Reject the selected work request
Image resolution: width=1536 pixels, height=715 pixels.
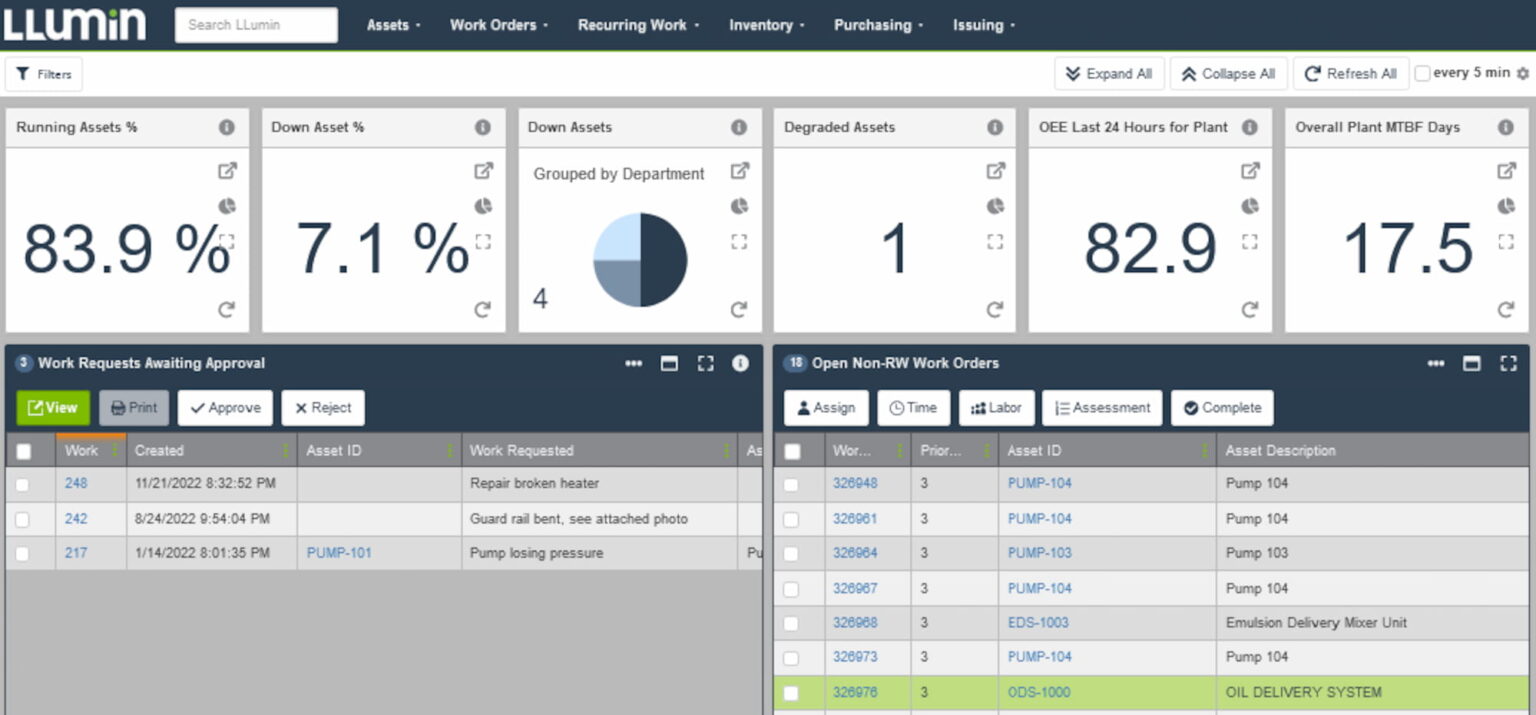[323, 408]
